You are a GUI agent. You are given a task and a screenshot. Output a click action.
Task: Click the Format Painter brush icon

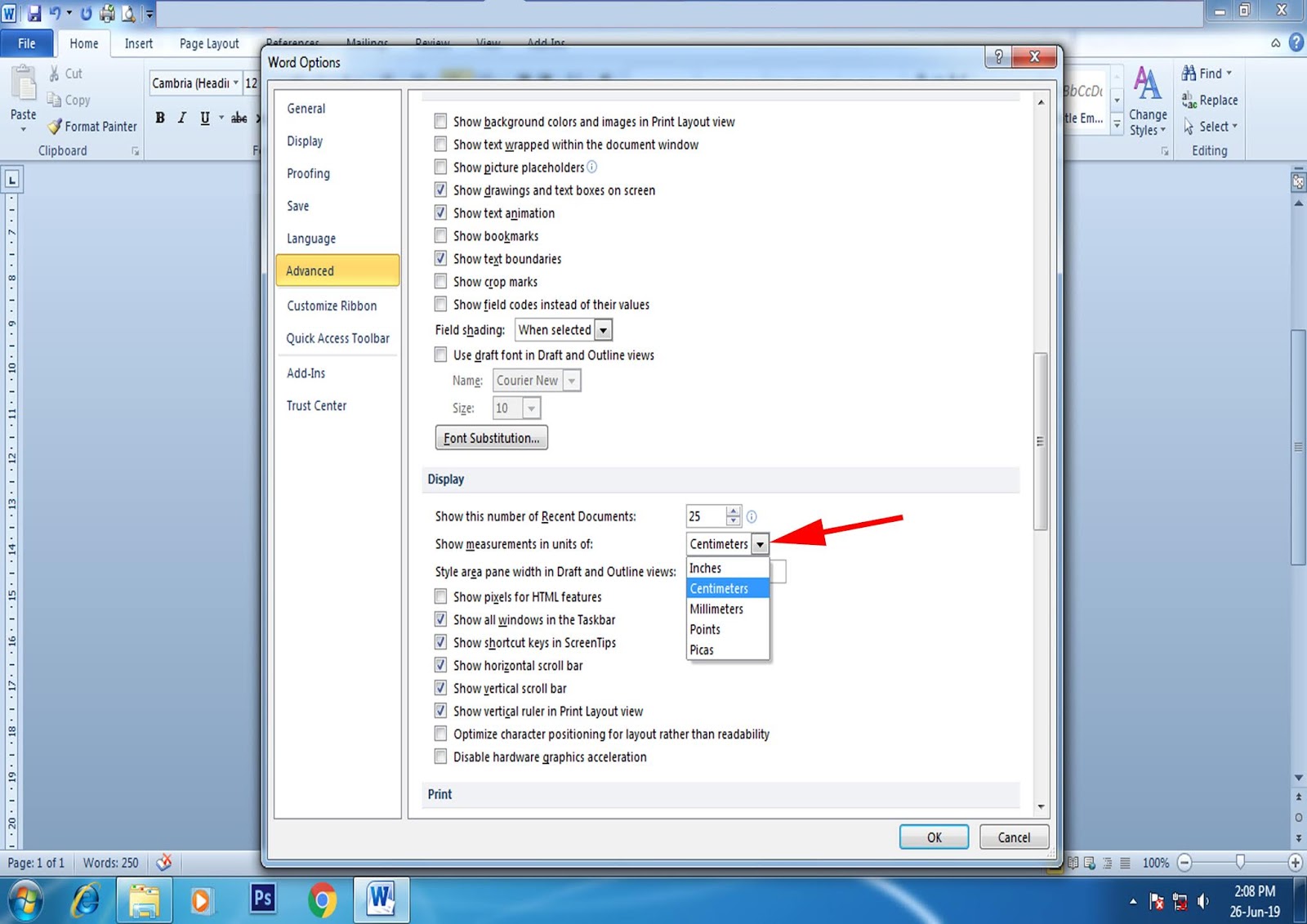tap(55, 127)
